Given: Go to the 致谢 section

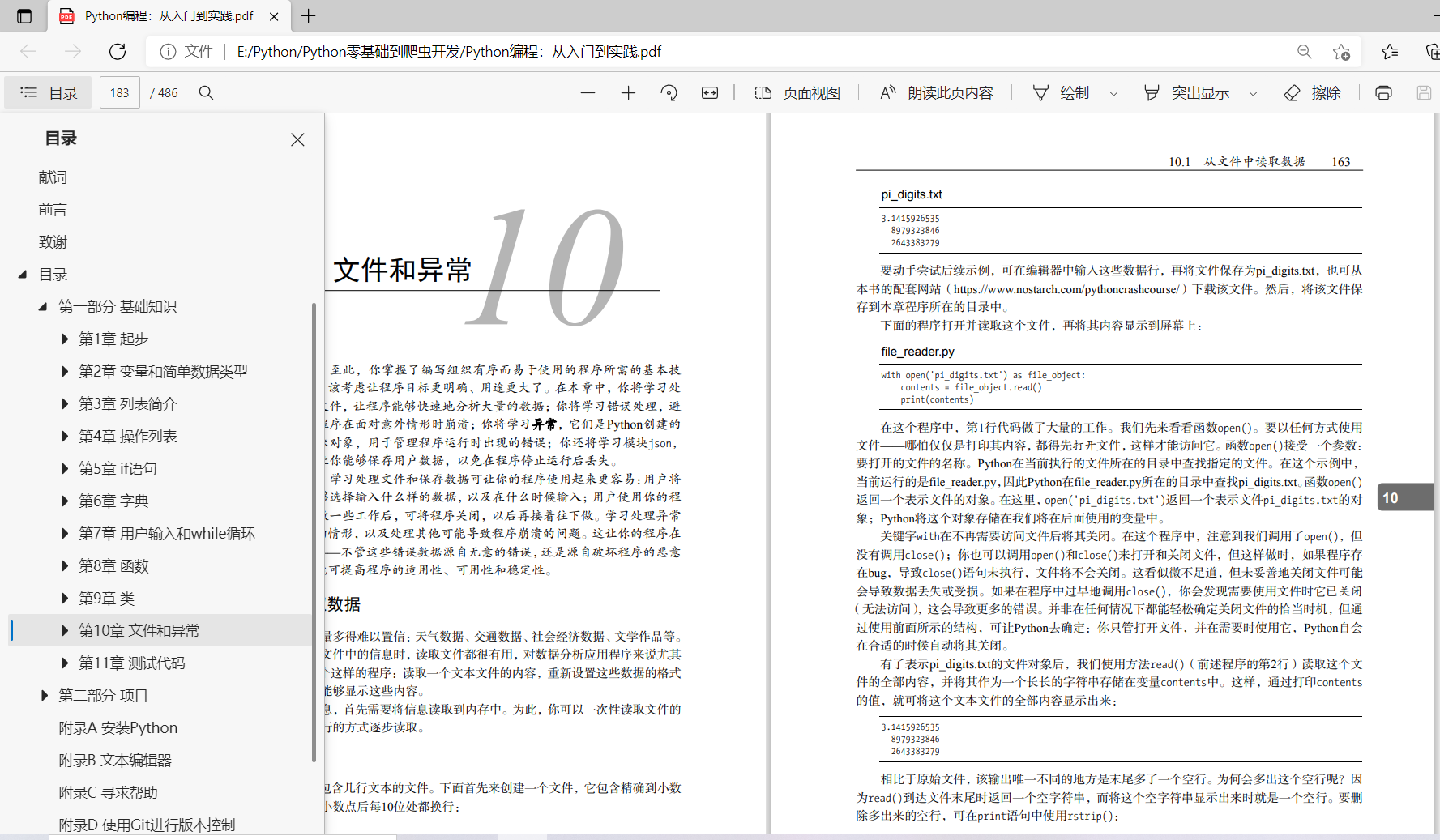Looking at the screenshot, I should pyautogui.click(x=53, y=242).
